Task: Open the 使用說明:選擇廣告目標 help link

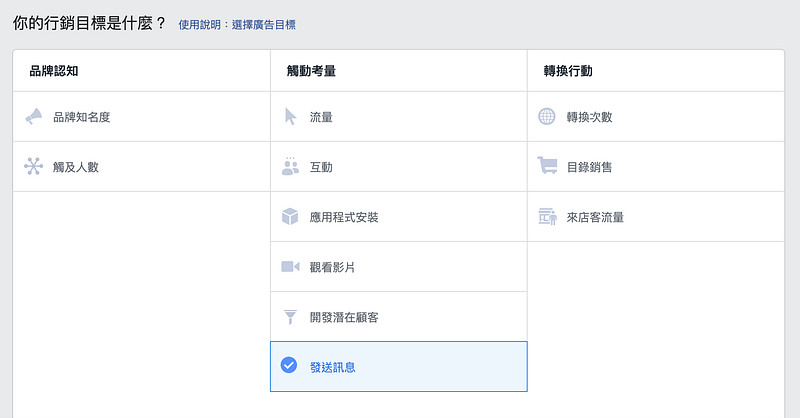Action: point(237,24)
